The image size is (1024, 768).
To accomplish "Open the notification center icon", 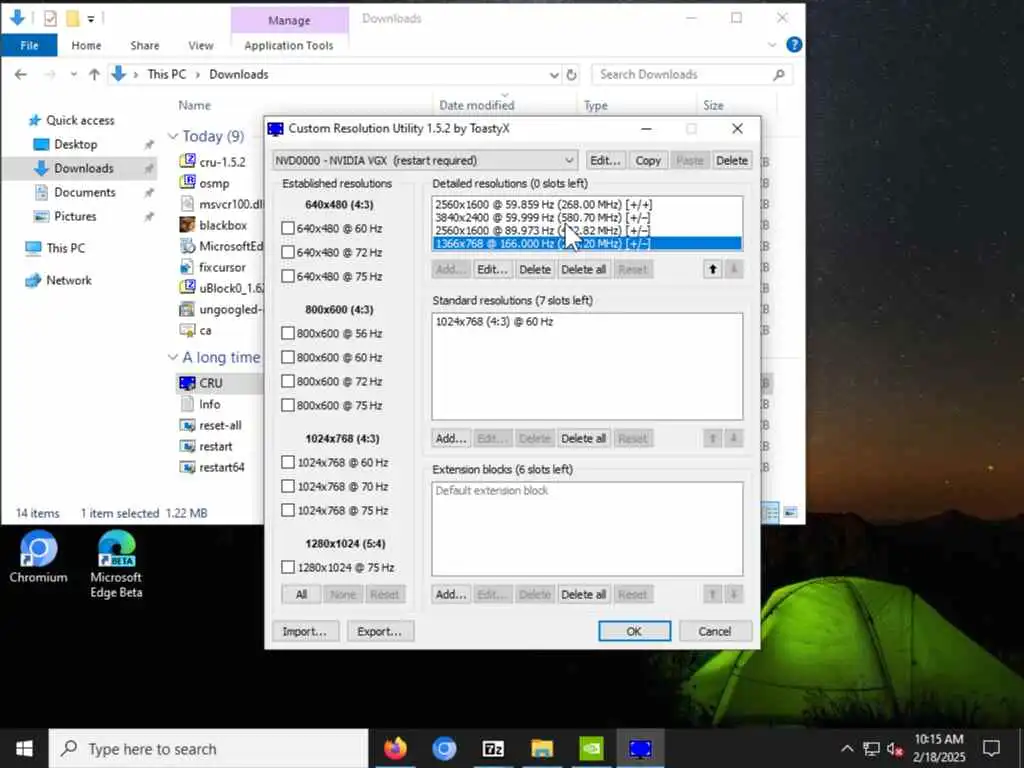I will 991,748.
